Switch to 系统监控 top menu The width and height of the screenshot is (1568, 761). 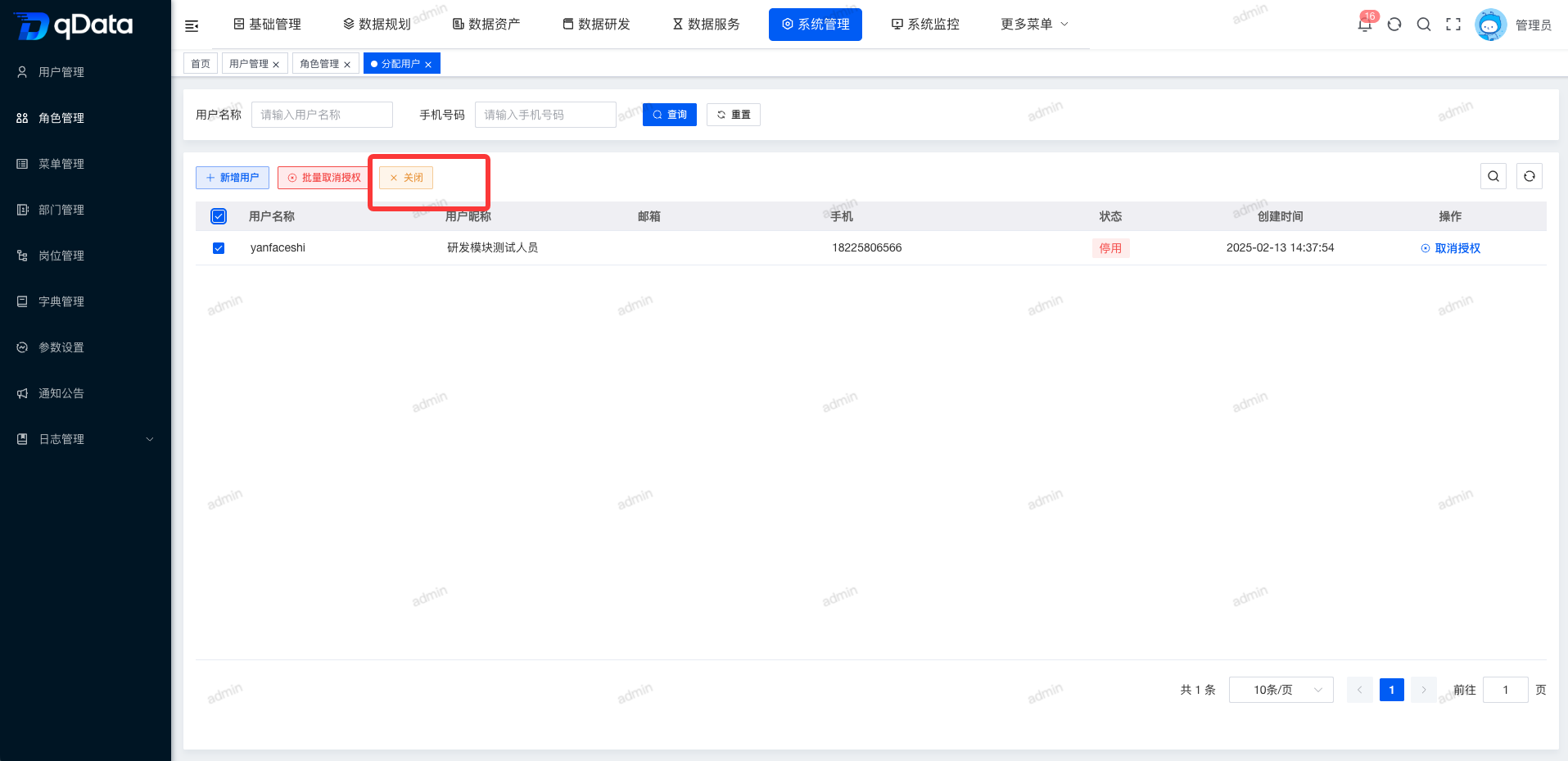925,25
